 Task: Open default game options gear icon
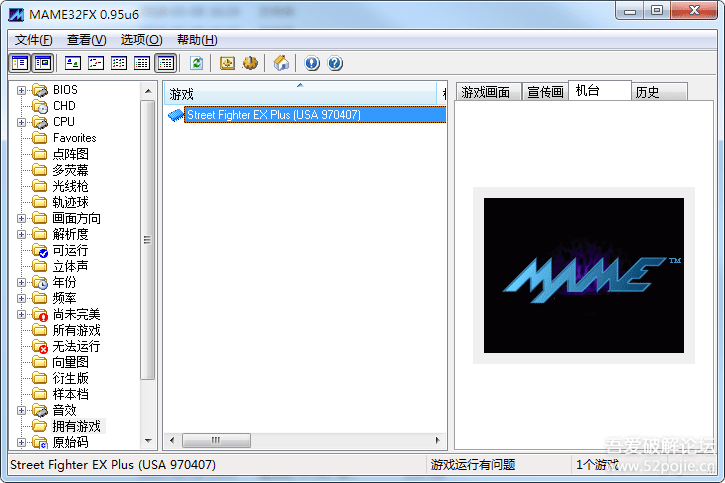pyautogui.click(x=250, y=63)
